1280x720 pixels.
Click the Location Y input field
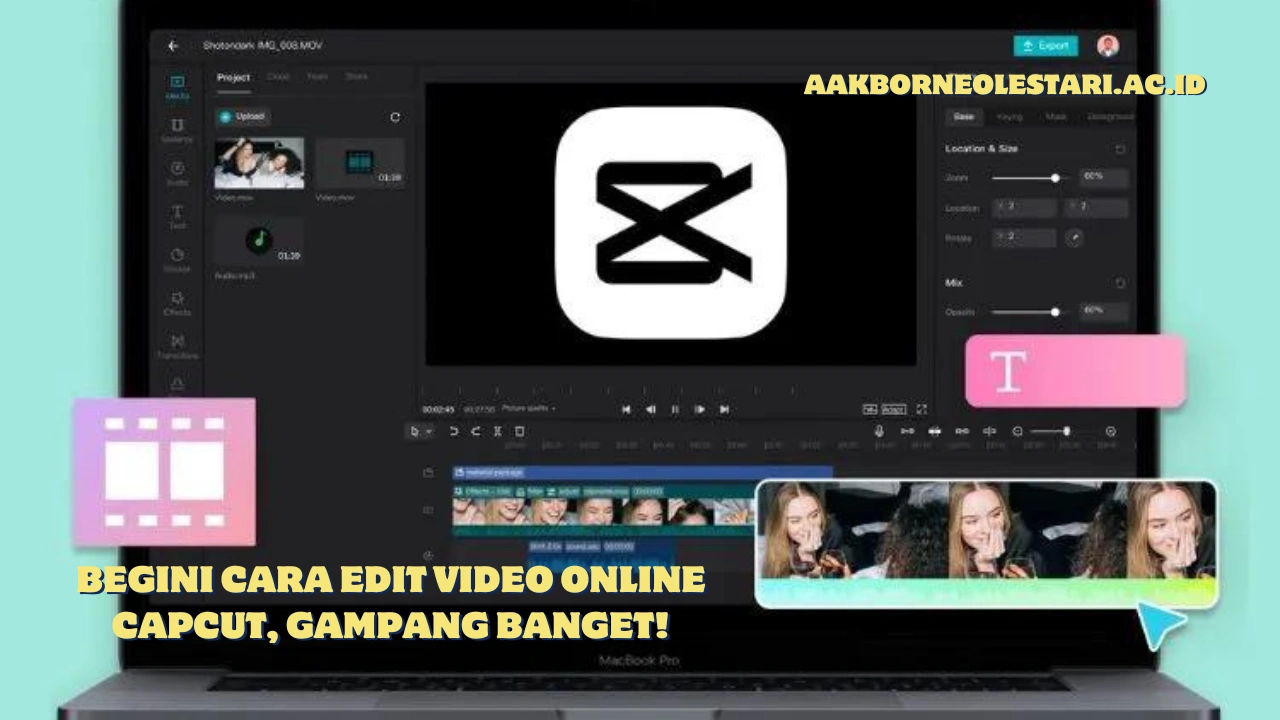click(1096, 208)
